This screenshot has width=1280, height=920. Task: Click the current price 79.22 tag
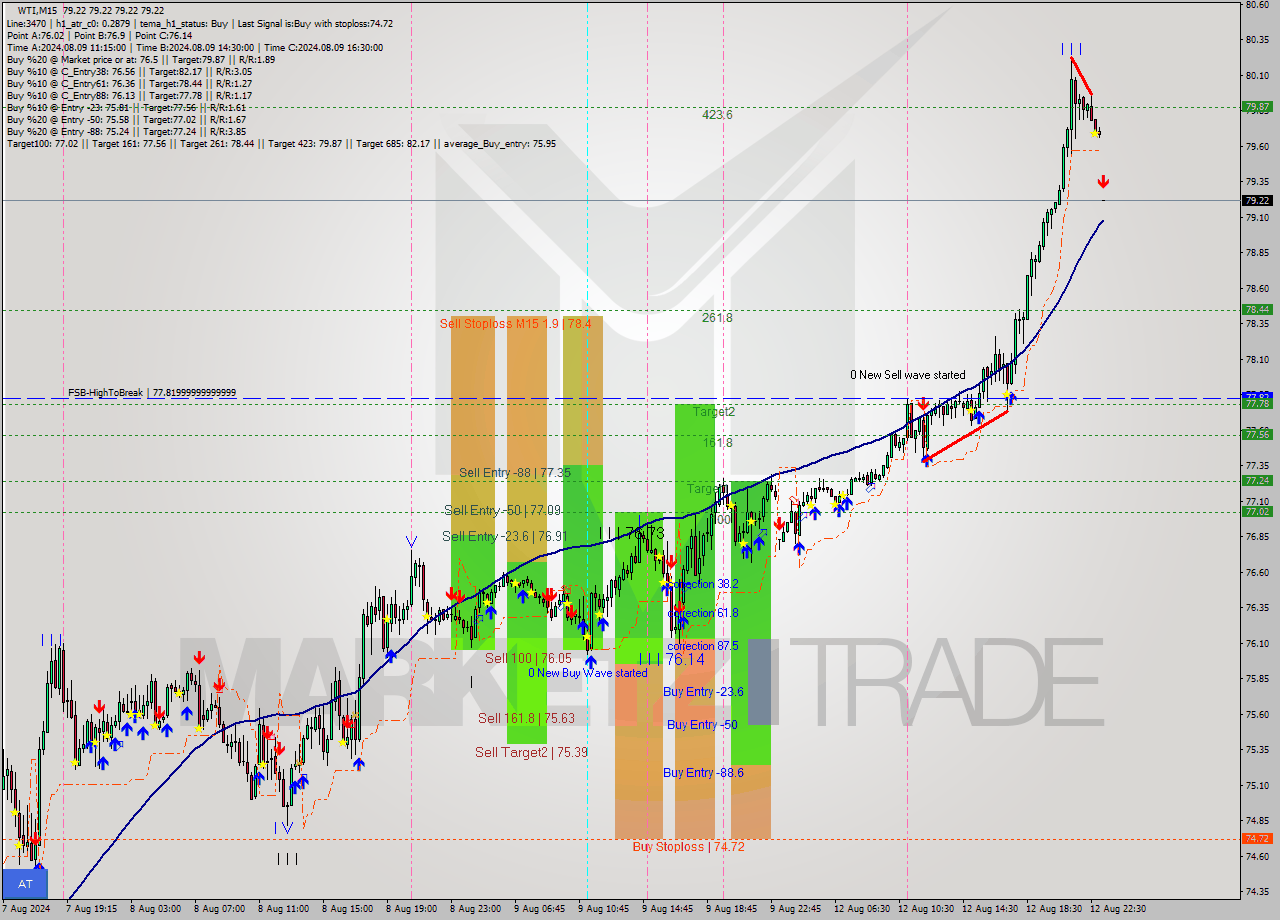pos(1257,200)
